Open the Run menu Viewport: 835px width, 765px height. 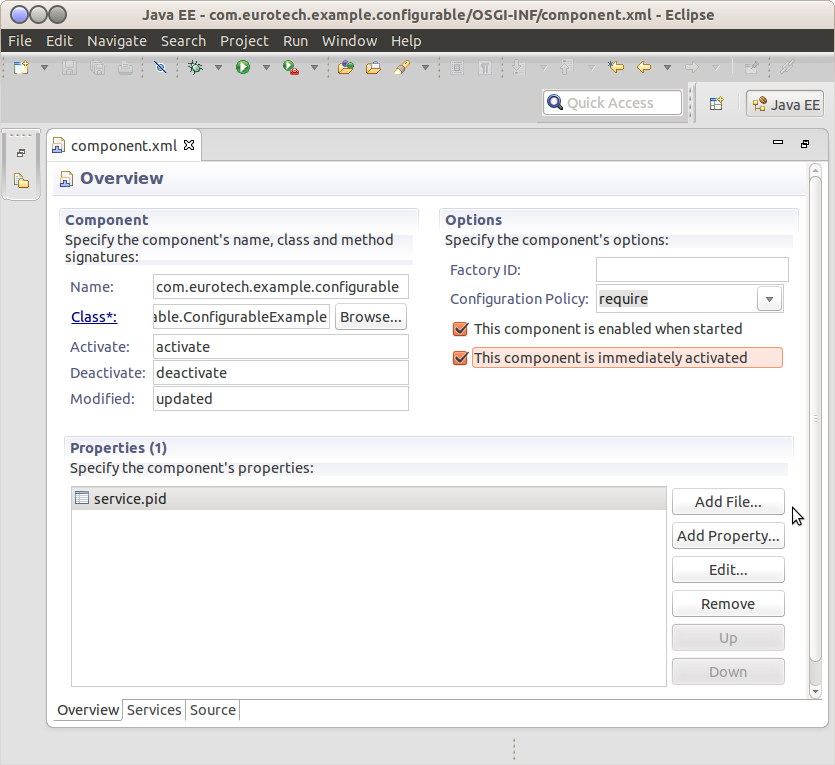pyautogui.click(x=296, y=41)
